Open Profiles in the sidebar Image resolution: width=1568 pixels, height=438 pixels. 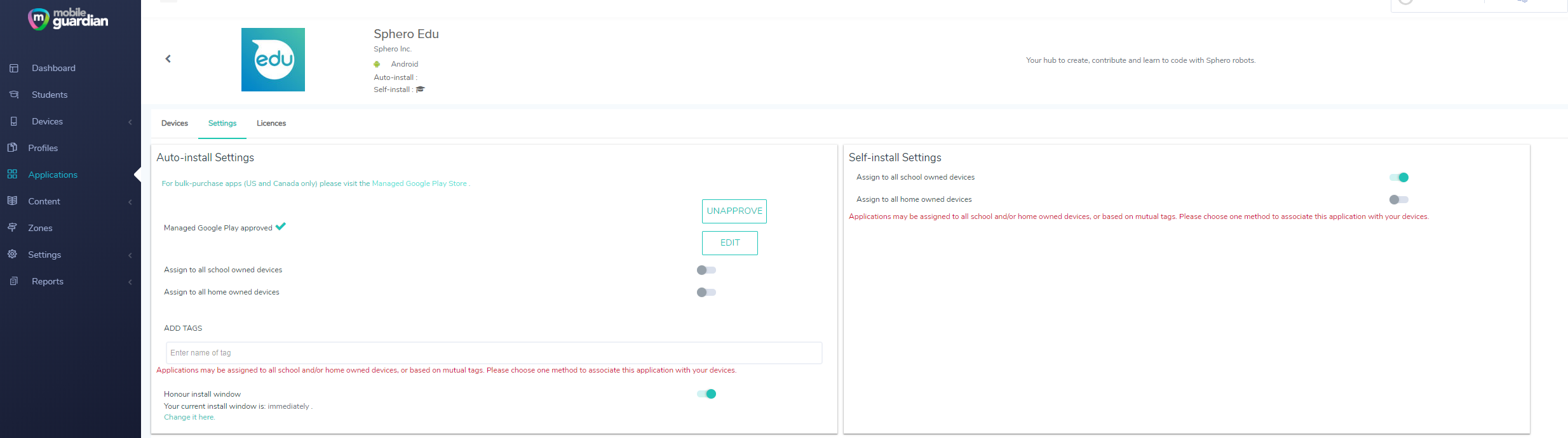[43, 148]
